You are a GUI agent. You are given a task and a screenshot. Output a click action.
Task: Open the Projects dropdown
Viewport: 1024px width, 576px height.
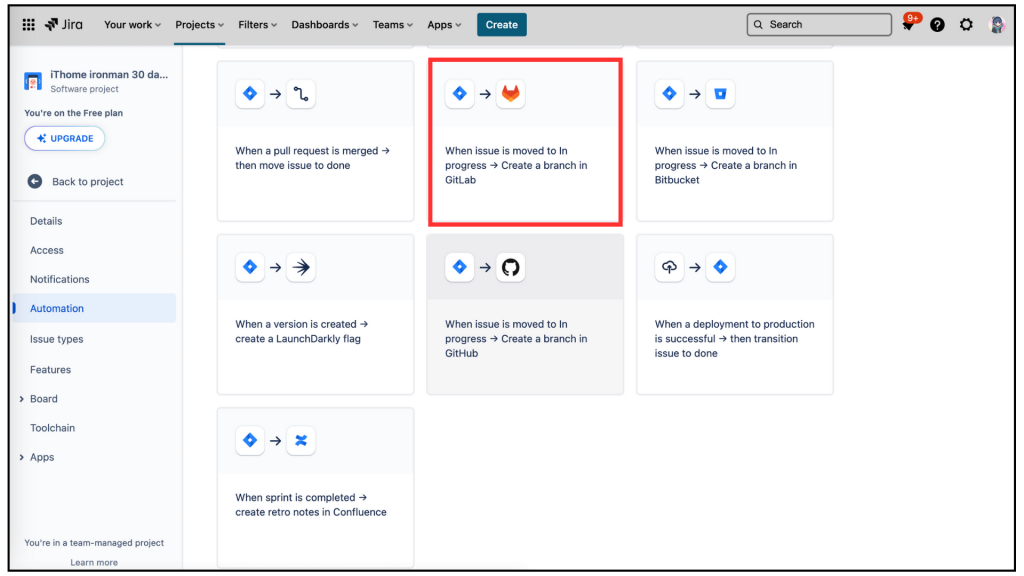[199, 25]
